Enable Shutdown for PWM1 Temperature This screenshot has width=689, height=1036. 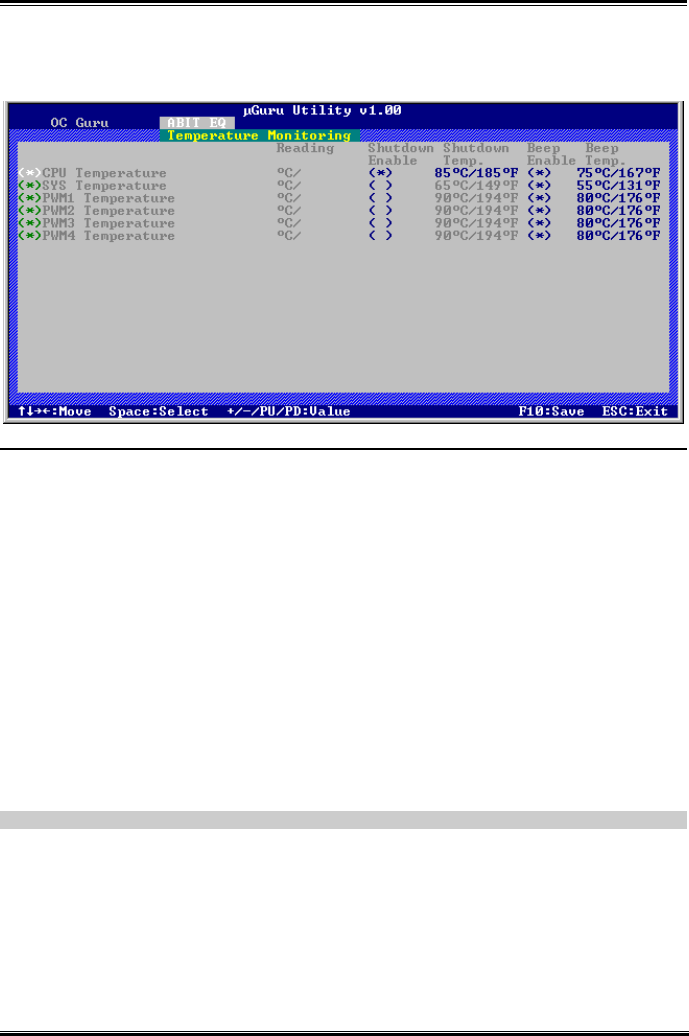(381, 198)
